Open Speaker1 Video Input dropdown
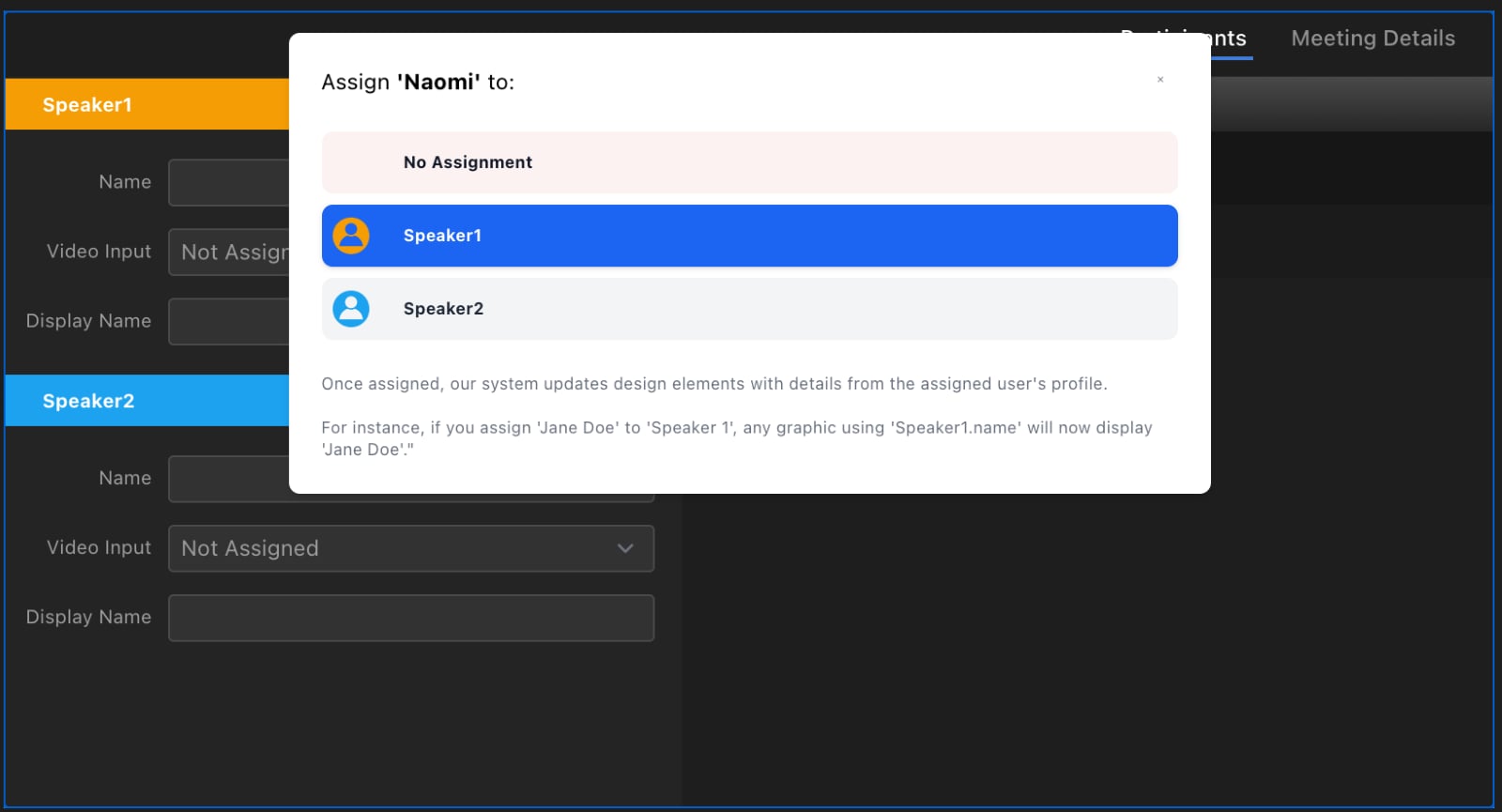The width and height of the screenshot is (1502, 812). click(x=229, y=252)
